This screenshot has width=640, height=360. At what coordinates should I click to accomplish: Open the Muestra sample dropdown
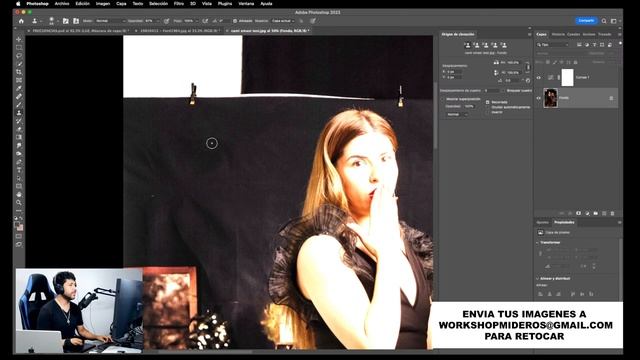coord(283,21)
